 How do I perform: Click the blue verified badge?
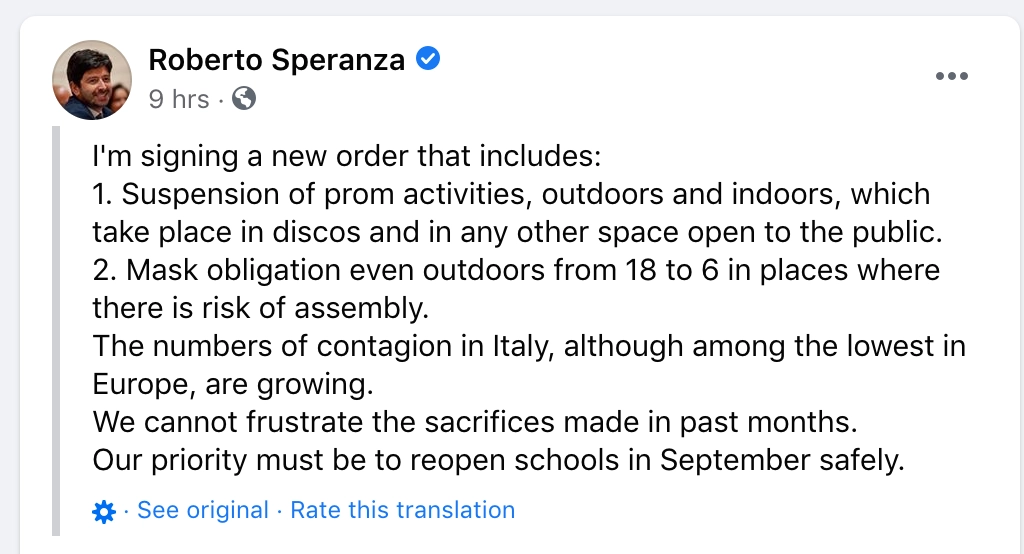(428, 60)
